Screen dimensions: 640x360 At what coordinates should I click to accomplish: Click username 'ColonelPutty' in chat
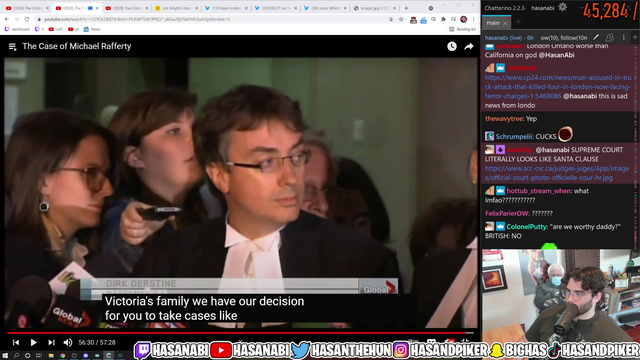coord(527,227)
